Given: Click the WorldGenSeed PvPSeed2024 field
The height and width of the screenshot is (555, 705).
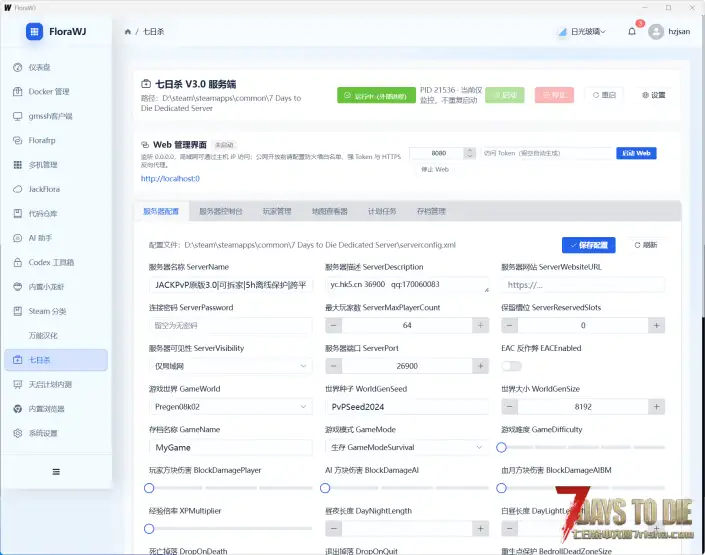Looking at the screenshot, I should coord(406,407).
